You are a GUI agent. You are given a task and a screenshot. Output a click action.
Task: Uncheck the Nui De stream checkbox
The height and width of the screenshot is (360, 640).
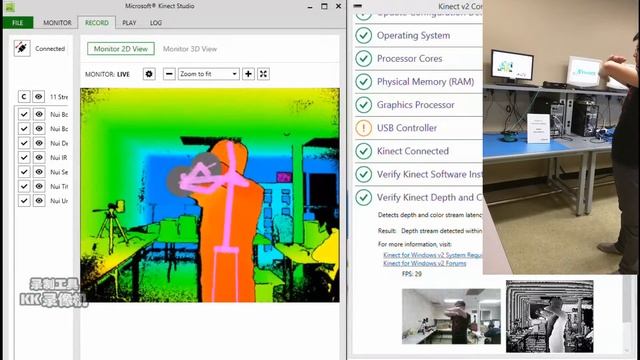point(24,143)
